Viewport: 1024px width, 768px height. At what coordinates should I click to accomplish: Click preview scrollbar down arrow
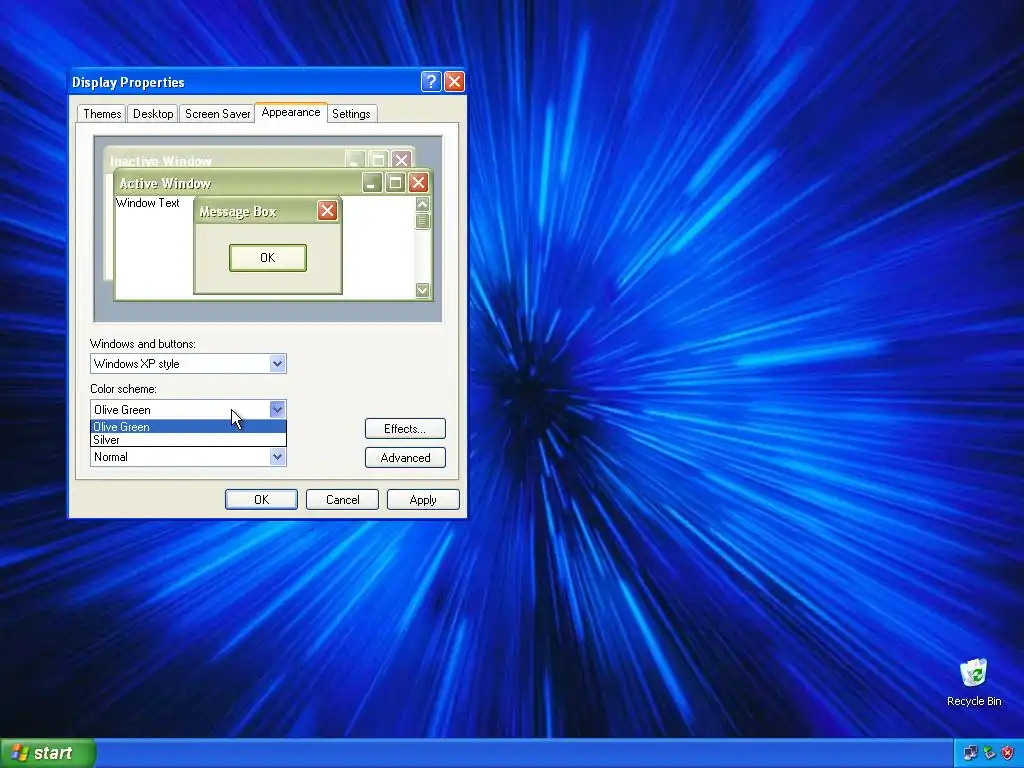(423, 290)
